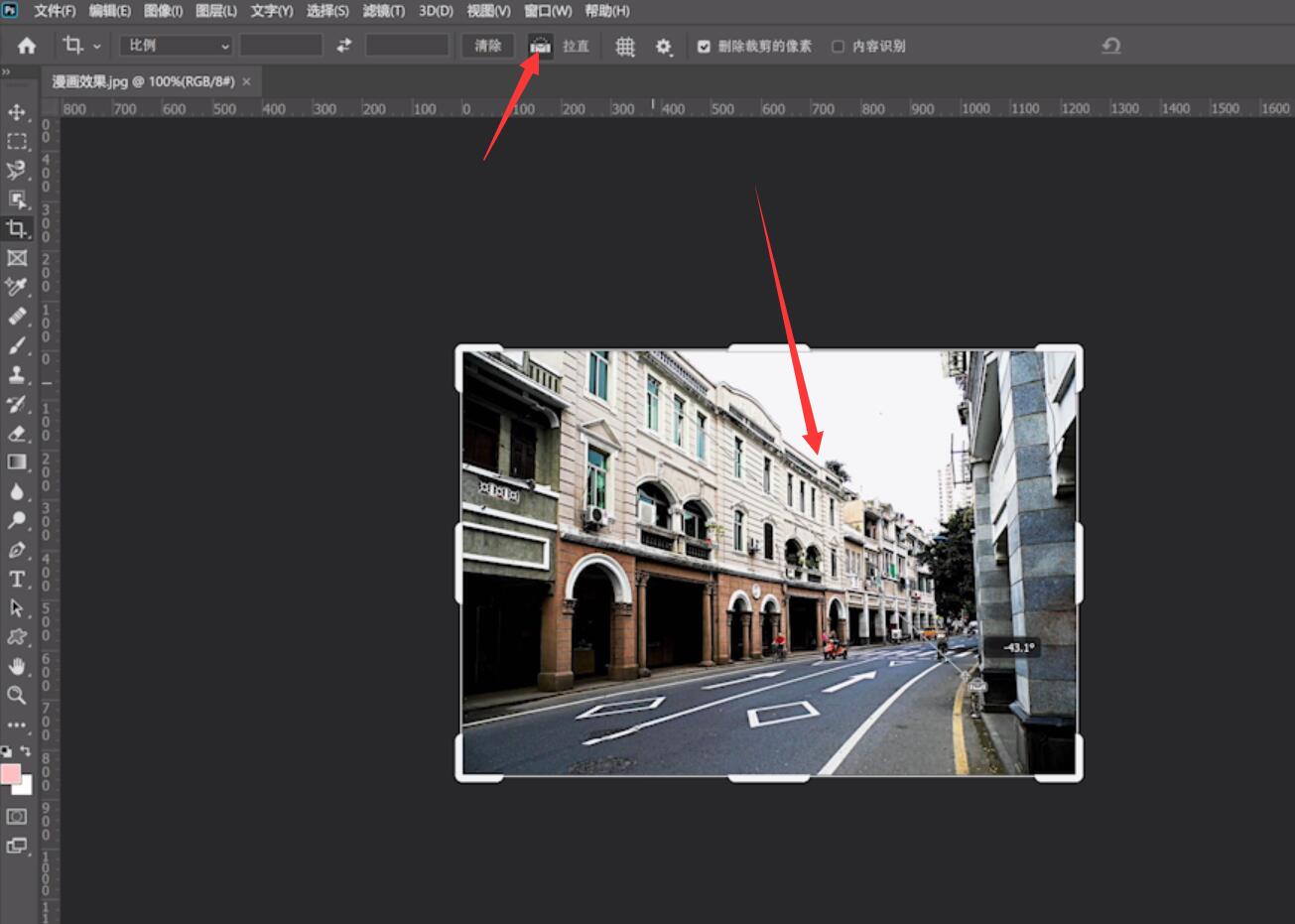Open the 滤镜(T) menu

pyautogui.click(x=384, y=11)
